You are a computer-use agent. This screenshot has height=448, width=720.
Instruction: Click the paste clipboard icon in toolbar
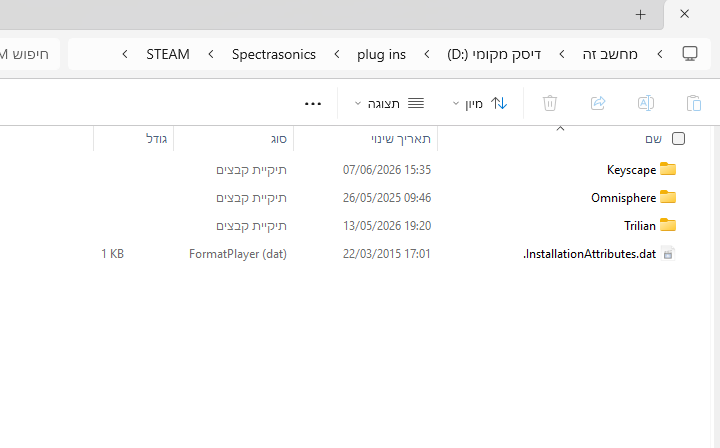693,103
